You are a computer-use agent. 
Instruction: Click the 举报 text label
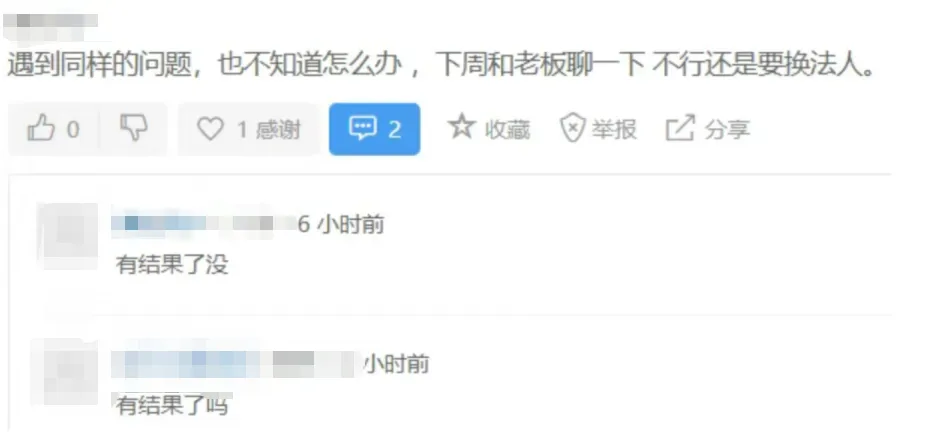[613, 130]
